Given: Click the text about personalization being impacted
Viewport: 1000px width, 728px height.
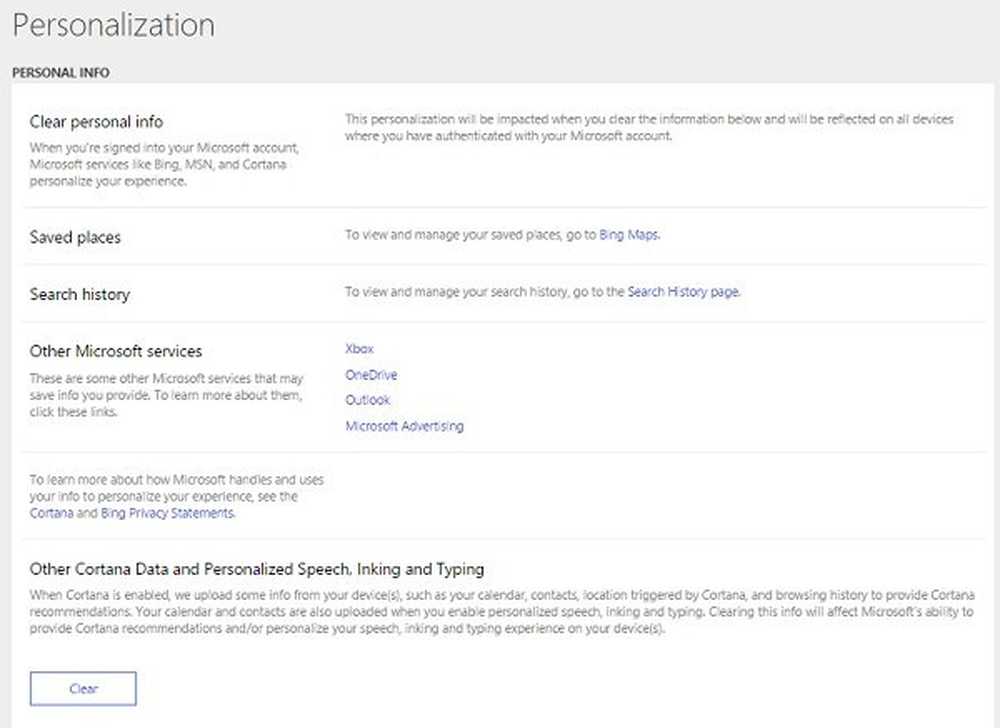Looking at the screenshot, I should [x=648, y=127].
